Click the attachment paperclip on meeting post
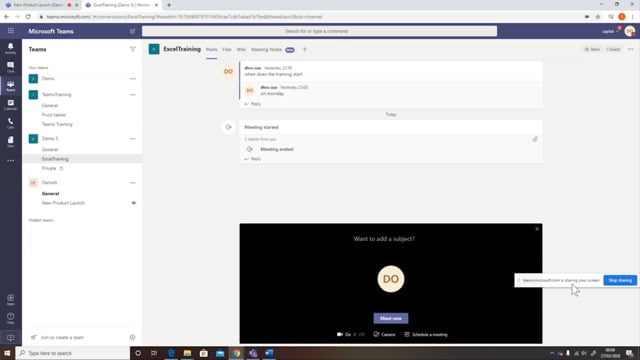 coord(535,139)
